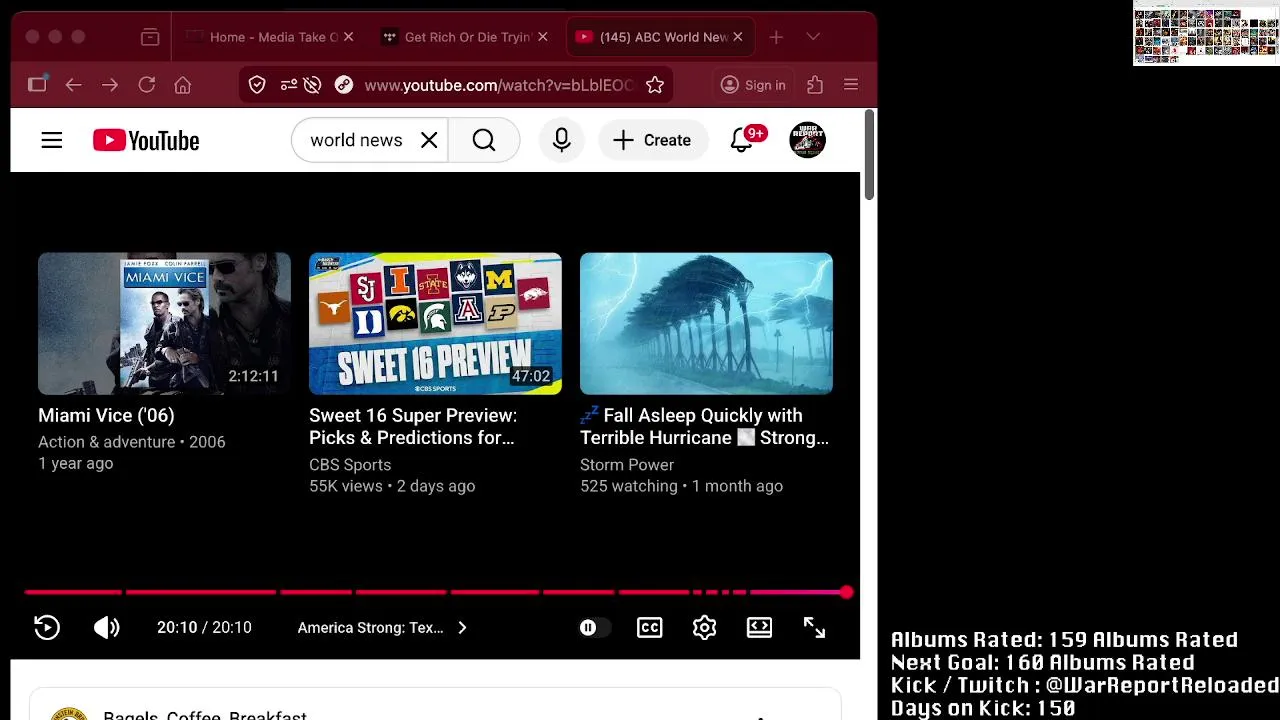Click the '20:10 / 20:10' time display

pyautogui.click(x=204, y=627)
